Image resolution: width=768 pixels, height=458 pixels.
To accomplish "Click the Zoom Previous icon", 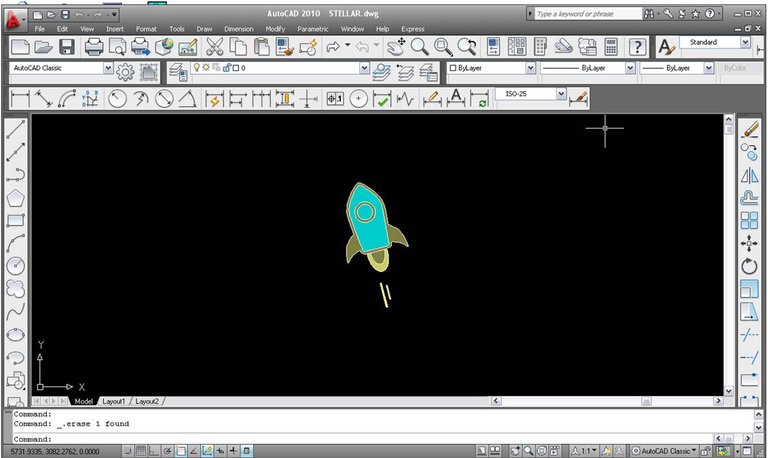I will tap(467, 47).
